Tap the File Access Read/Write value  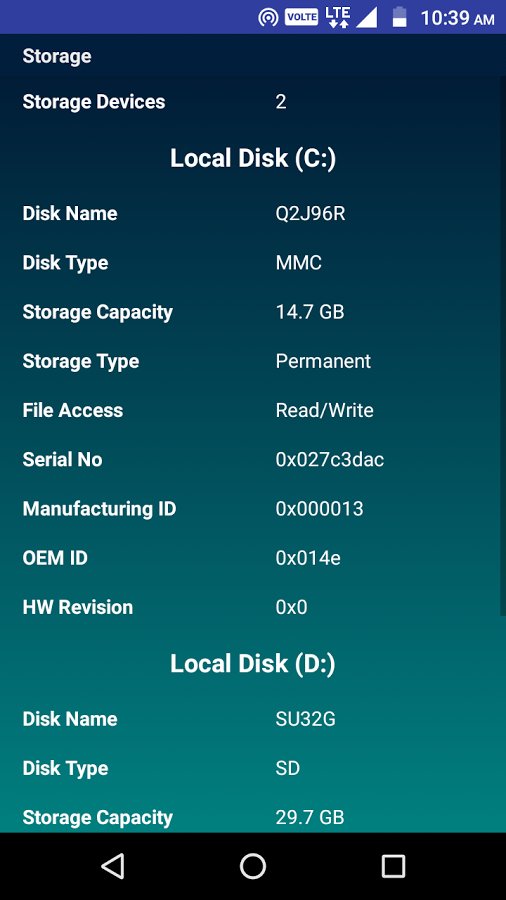tap(325, 410)
